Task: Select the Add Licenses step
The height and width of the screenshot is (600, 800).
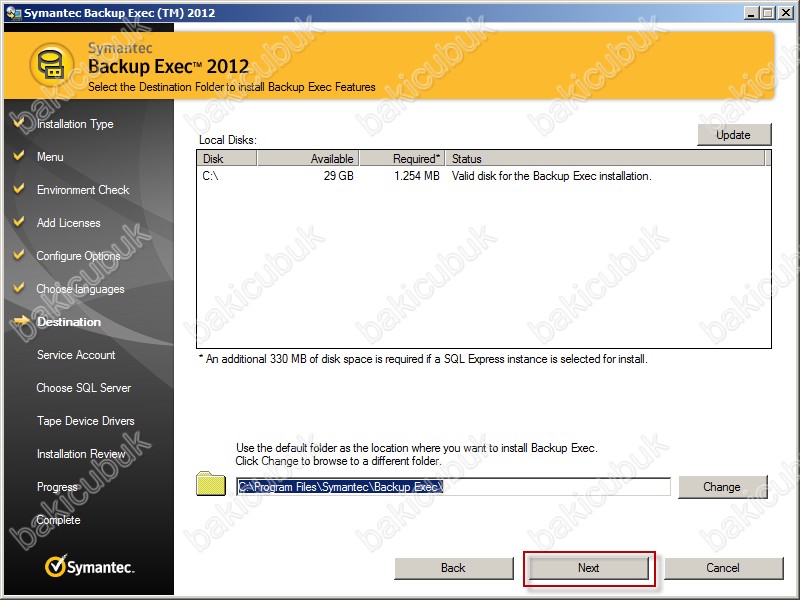Action: click(68, 223)
